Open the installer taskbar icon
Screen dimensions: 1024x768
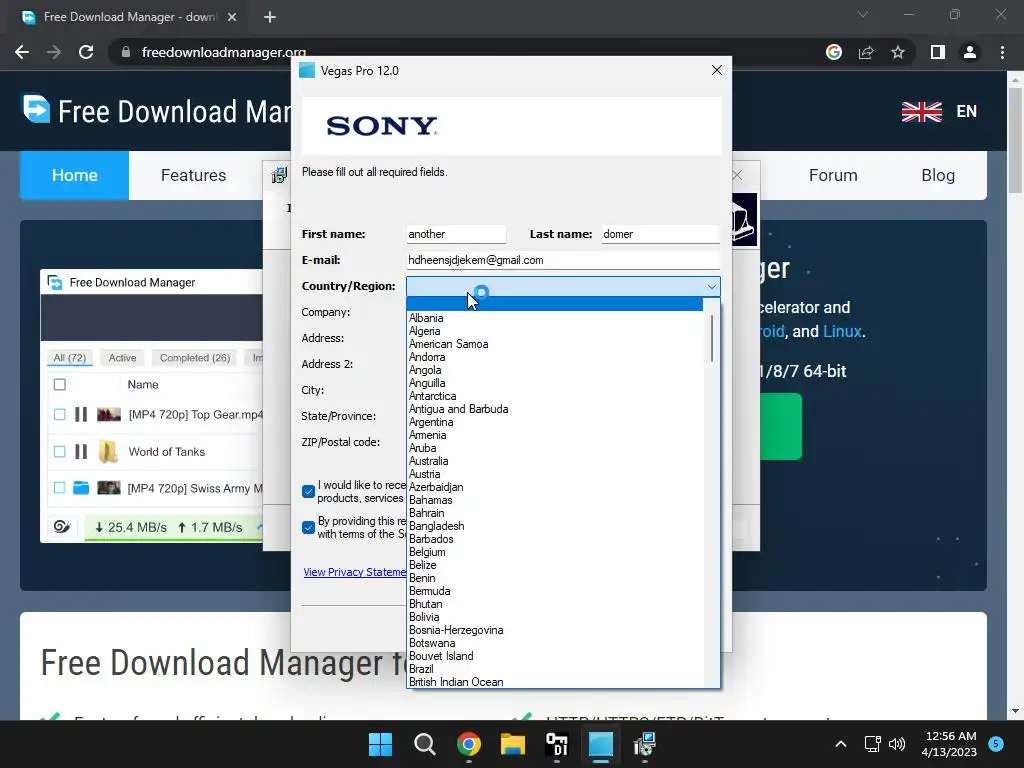point(645,744)
